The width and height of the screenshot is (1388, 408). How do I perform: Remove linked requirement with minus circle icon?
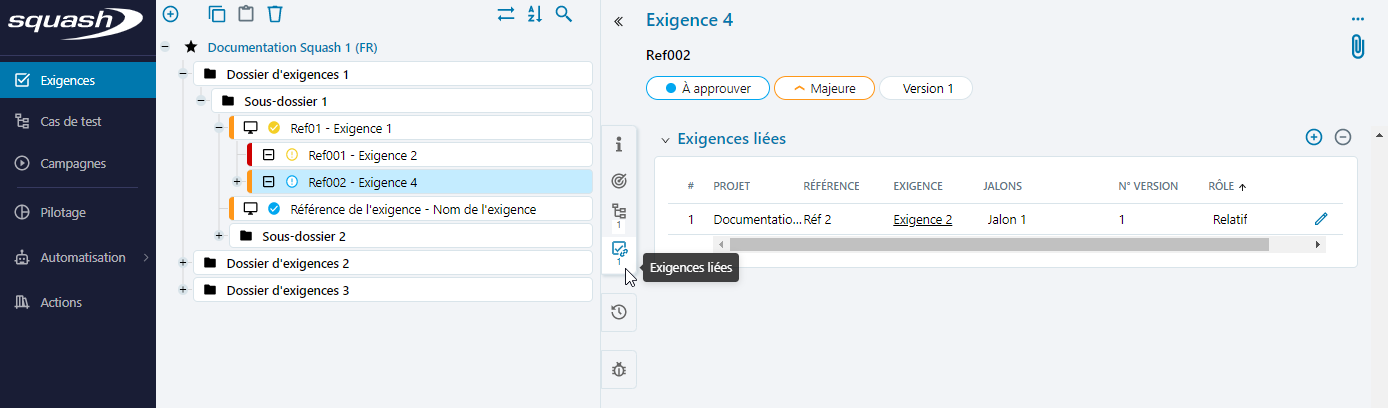pos(1343,137)
